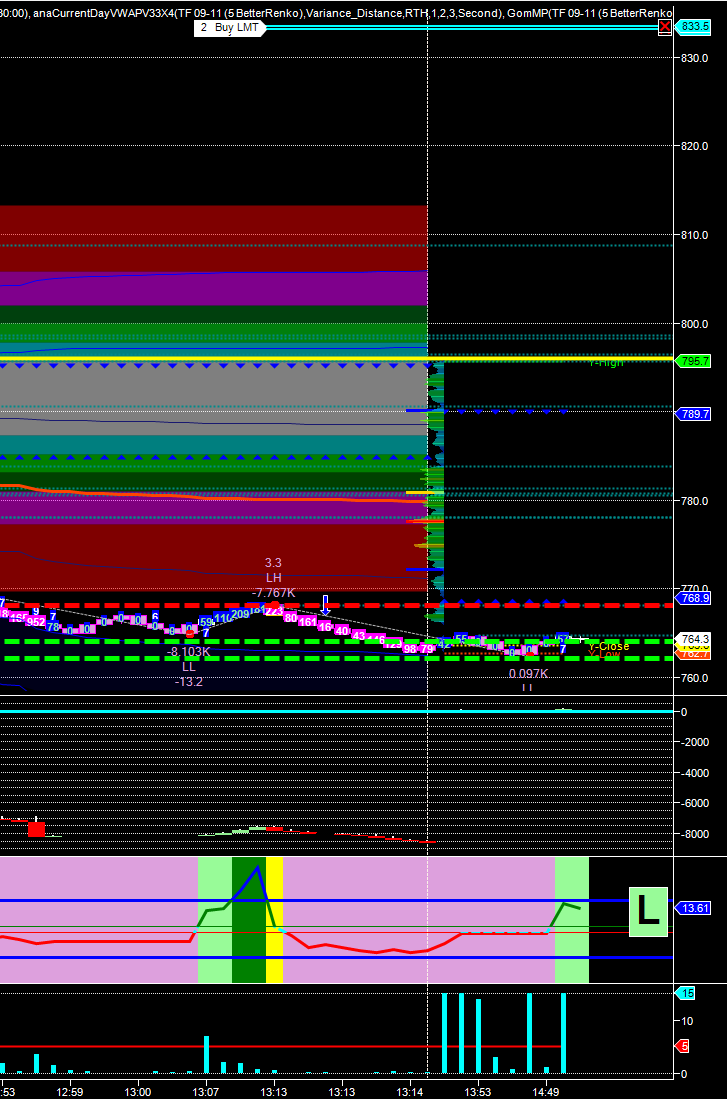Click the 764.3 current price marker
The image size is (727, 1099).
click(694, 639)
